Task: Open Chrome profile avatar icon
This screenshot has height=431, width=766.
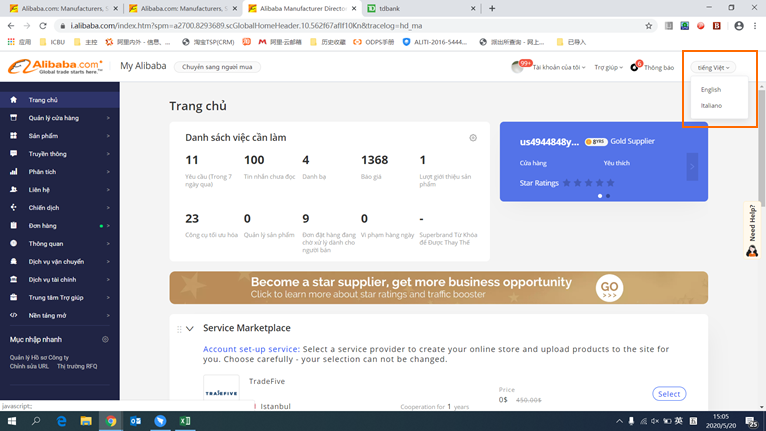Action: [739, 26]
